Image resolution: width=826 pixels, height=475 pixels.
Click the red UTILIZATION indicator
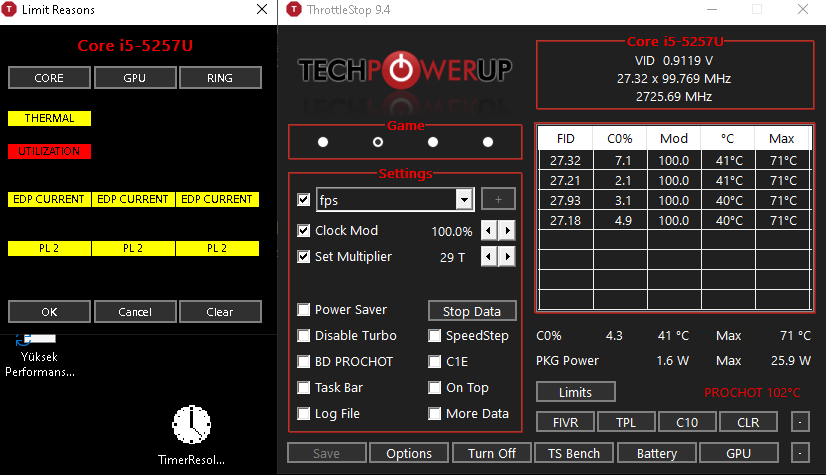(50, 151)
